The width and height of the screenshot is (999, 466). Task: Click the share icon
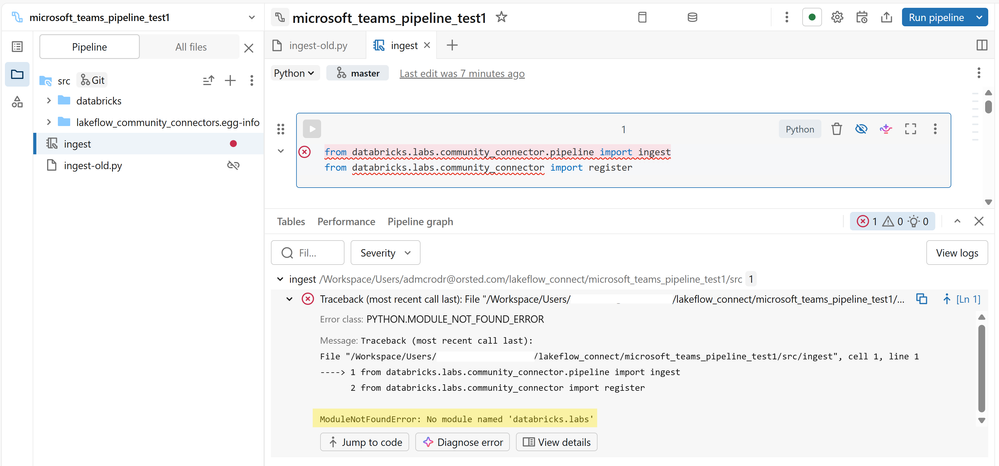(886, 18)
